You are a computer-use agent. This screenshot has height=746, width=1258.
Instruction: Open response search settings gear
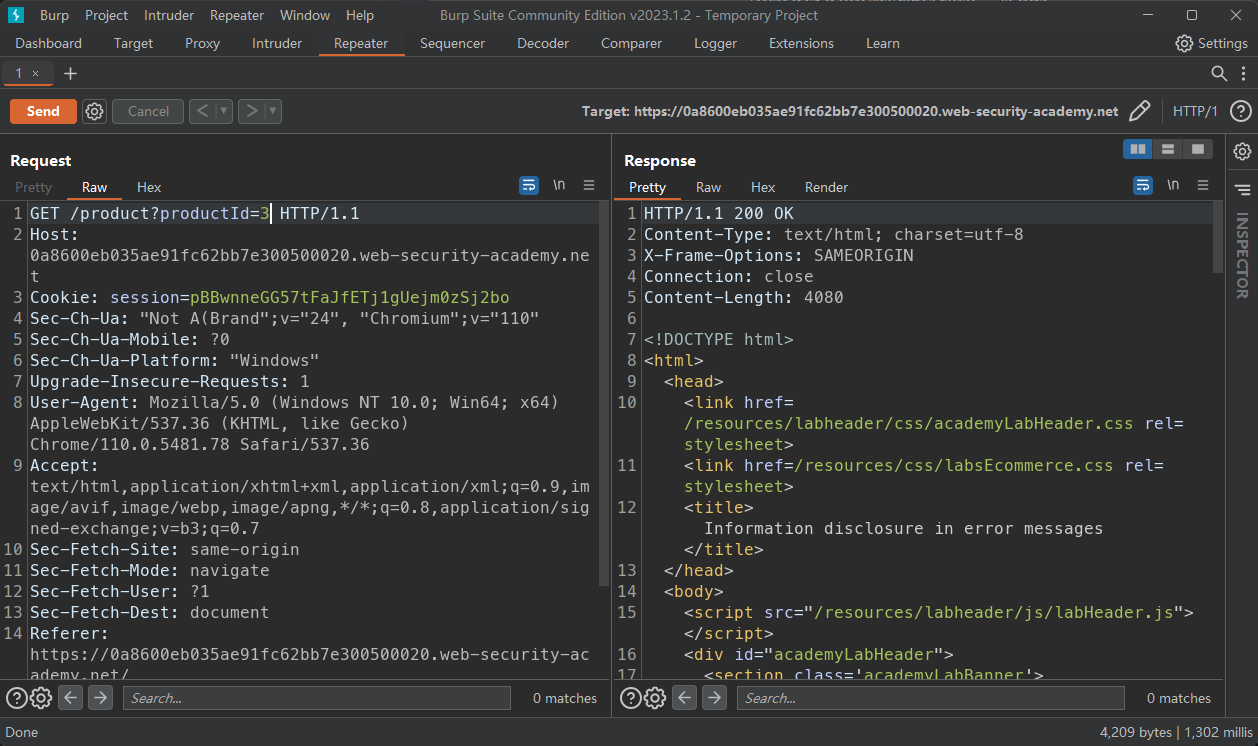(x=655, y=698)
